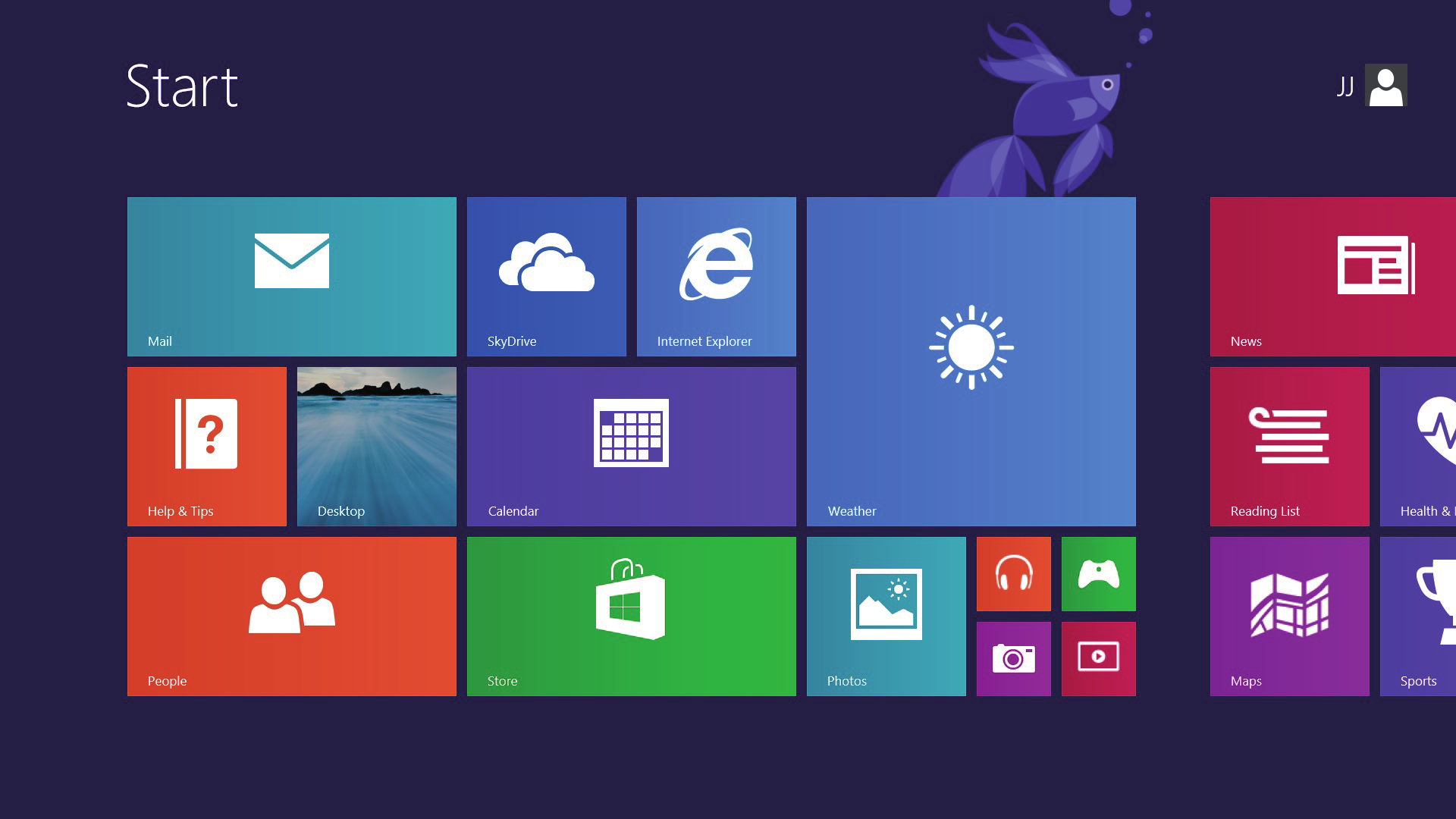Open the People tile
Image resolution: width=1456 pixels, height=819 pixels.
coord(292,617)
